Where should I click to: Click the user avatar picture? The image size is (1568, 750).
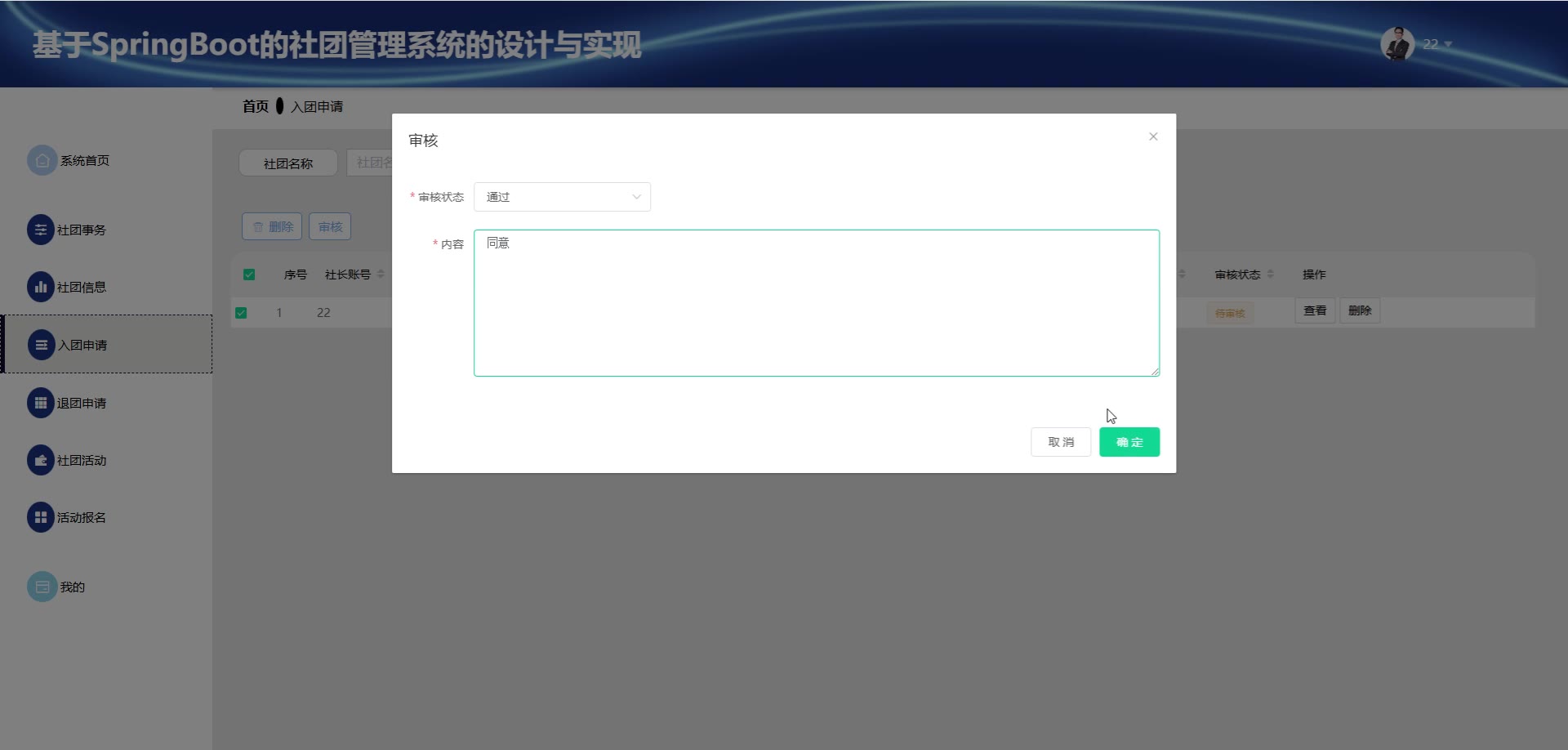[x=1397, y=44]
